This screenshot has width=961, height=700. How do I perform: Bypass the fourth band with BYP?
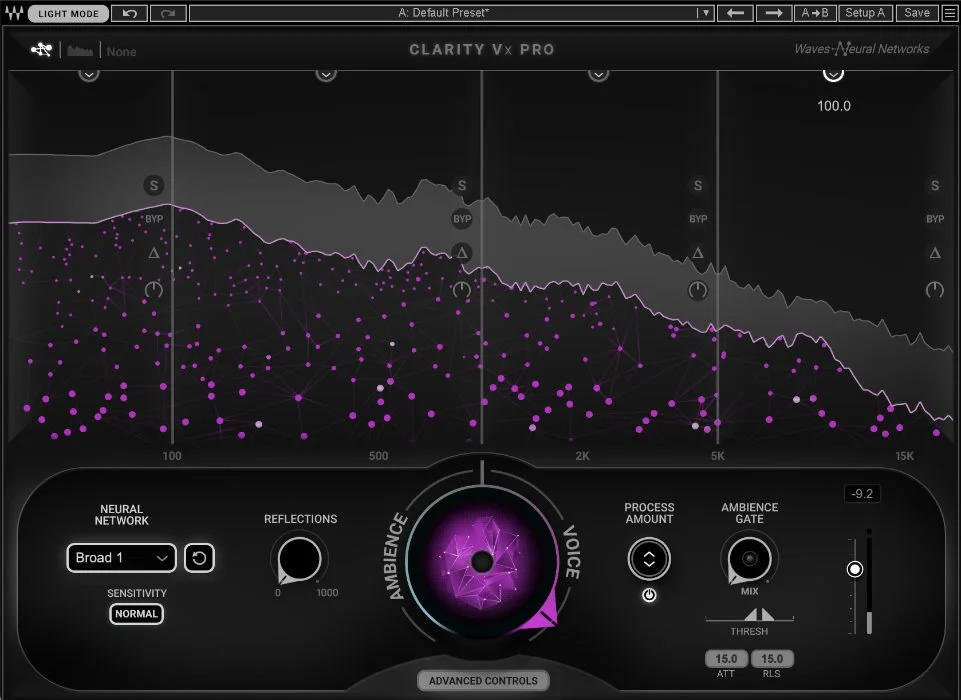coord(935,219)
